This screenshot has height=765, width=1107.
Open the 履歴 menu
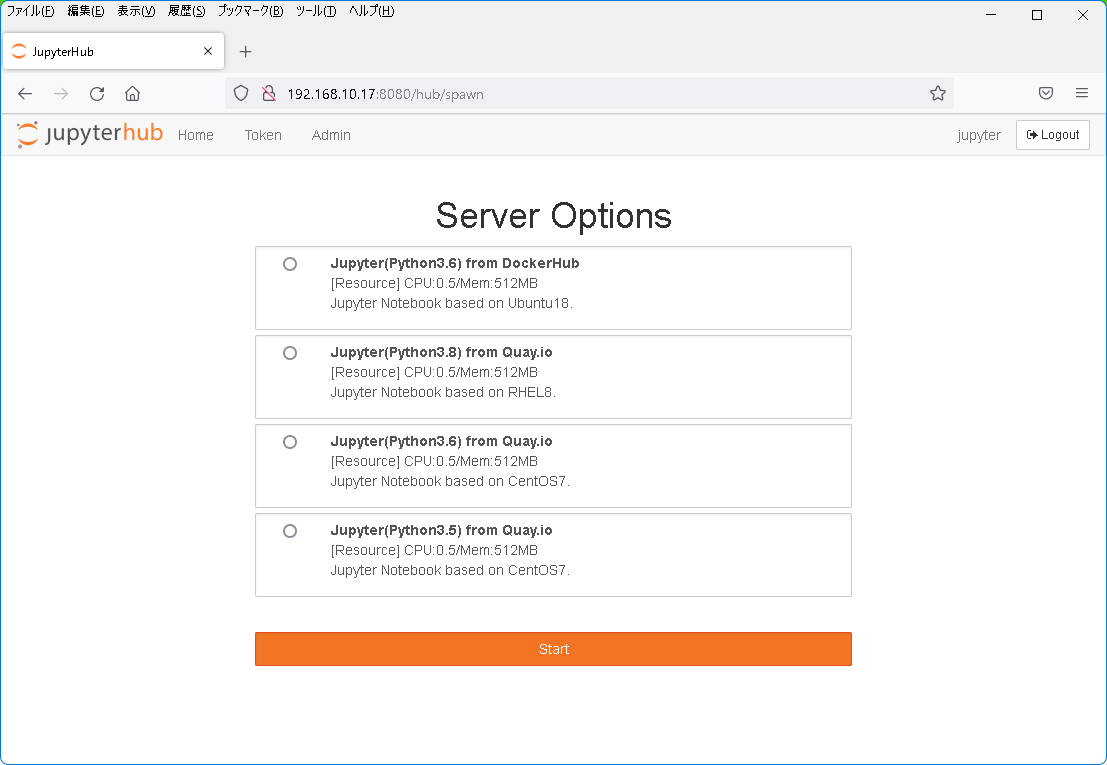[186, 11]
